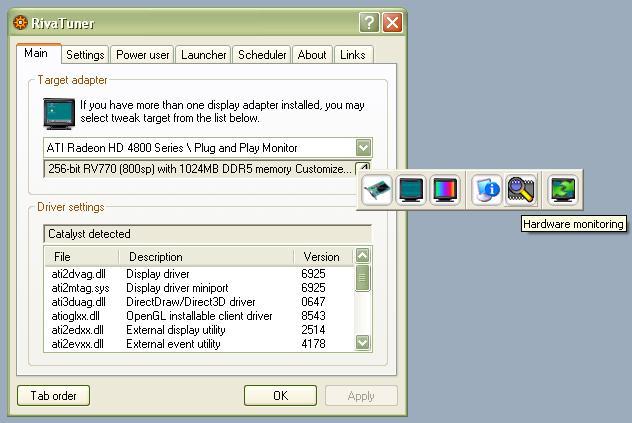
Task: Switch to the Settings tab
Action: (85, 55)
